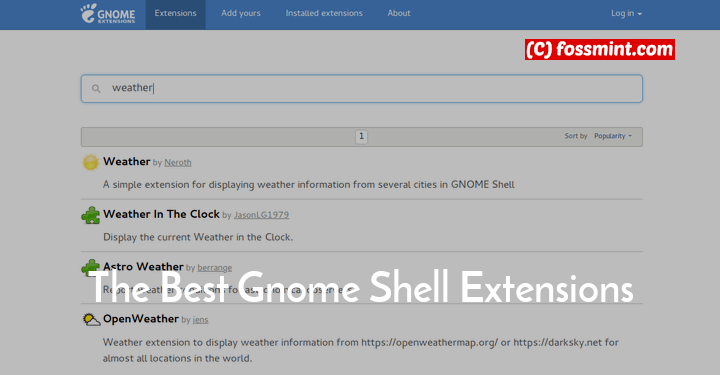Viewport: 720px width, 375px height.
Task: Click the OpenWeather cloud-sun icon
Action: point(91,319)
